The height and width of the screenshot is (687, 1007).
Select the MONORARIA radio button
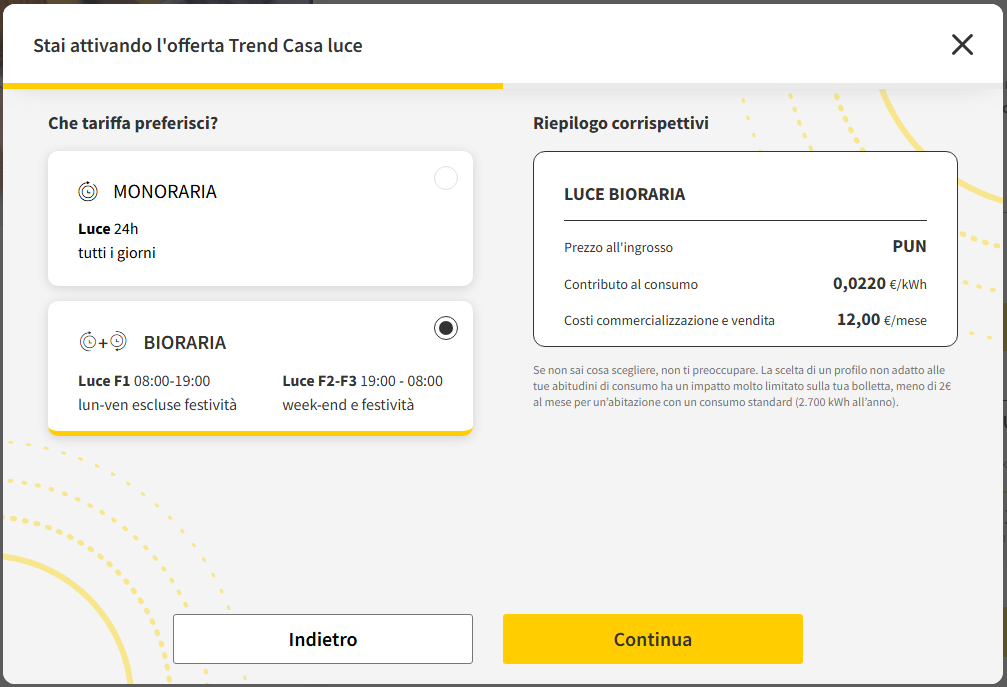(x=446, y=178)
